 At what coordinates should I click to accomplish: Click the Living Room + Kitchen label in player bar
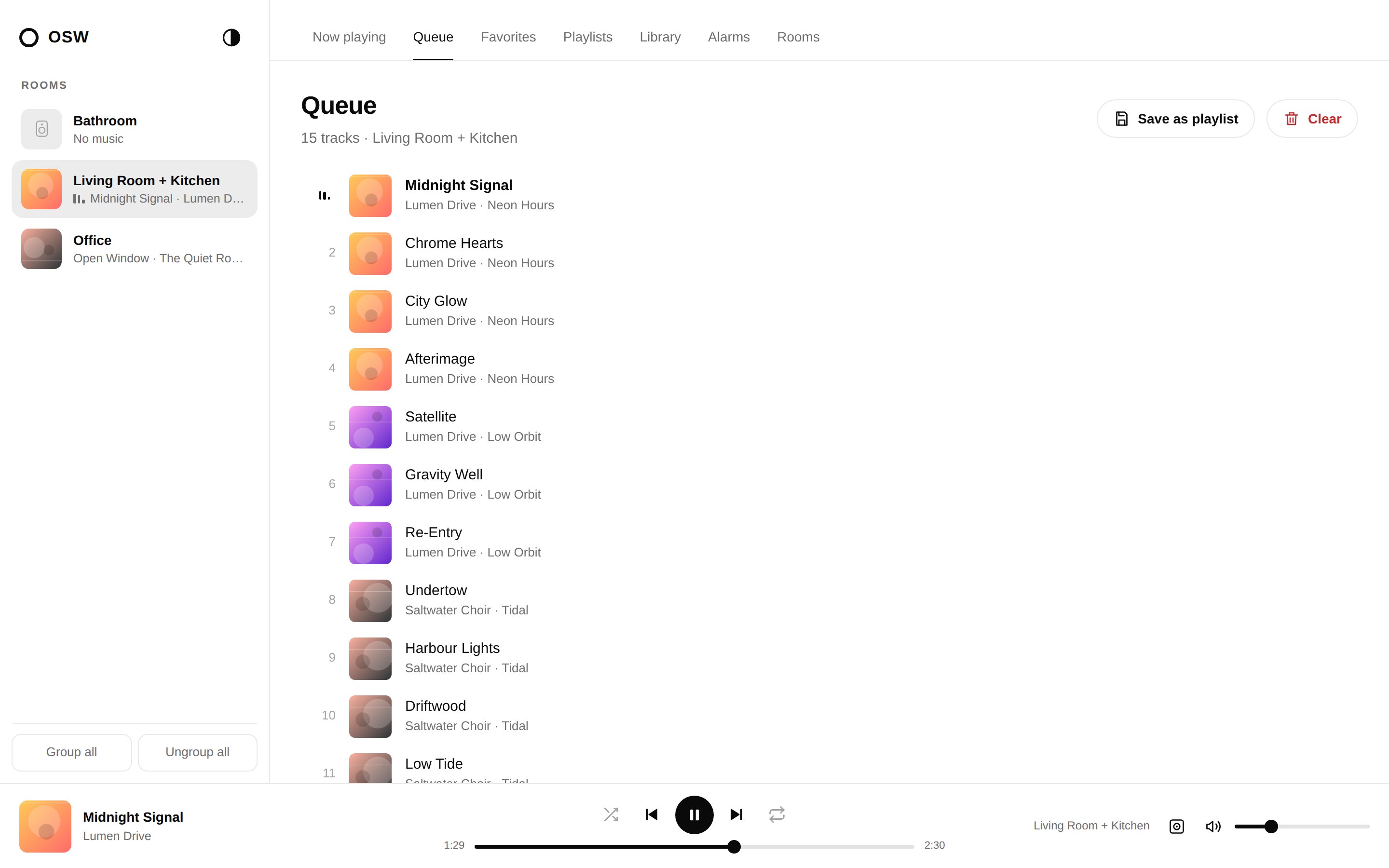click(1091, 826)
